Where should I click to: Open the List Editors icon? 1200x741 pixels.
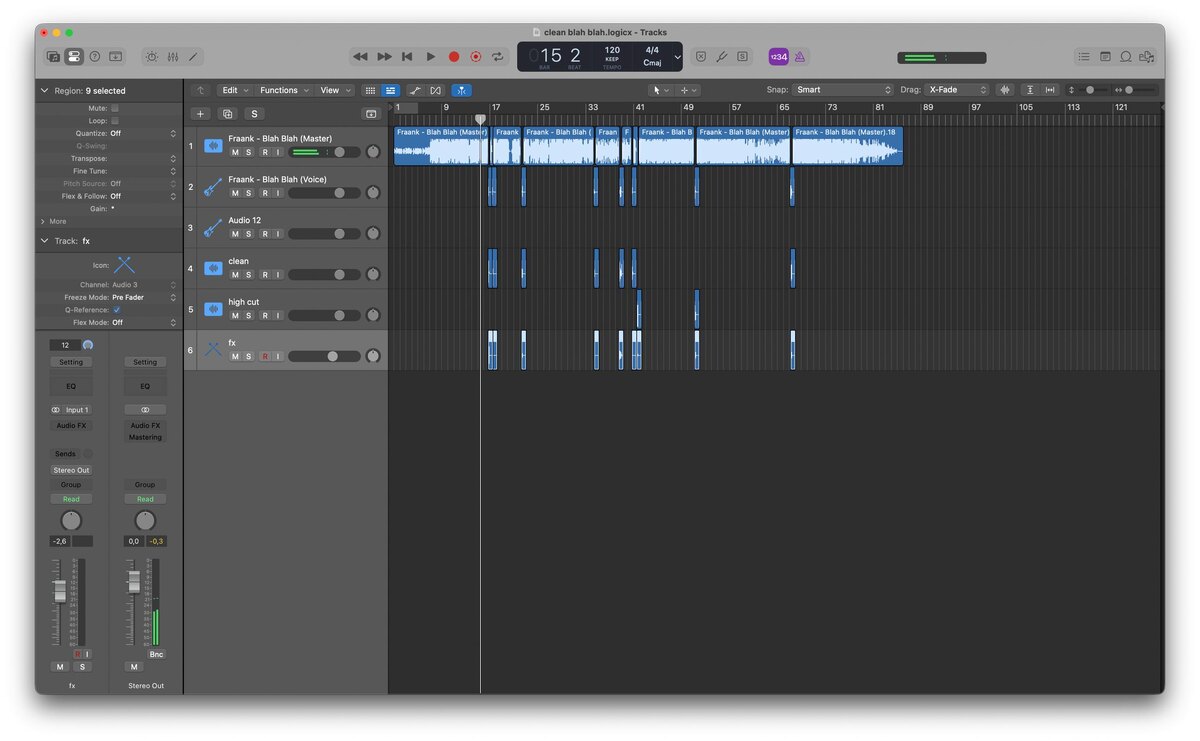1084,57
